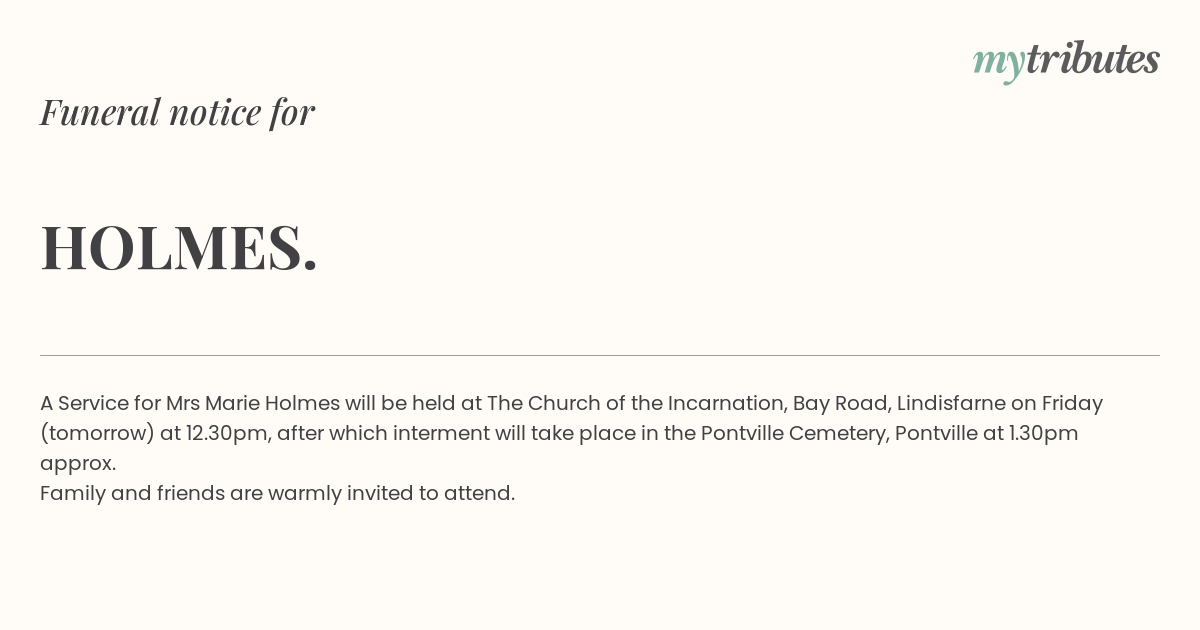Viewport: 1200px width, 630px height.
Task: Click the green "my" part of logo
Action: (999, 64)
